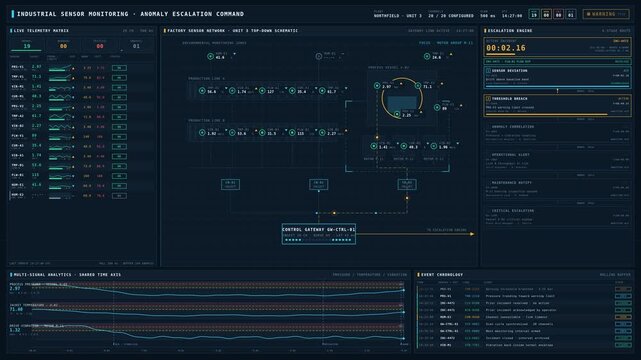Select the 1.74 vibration node on Production Line A
Viewport: 641px width, 360px height.
pos(232,91)
